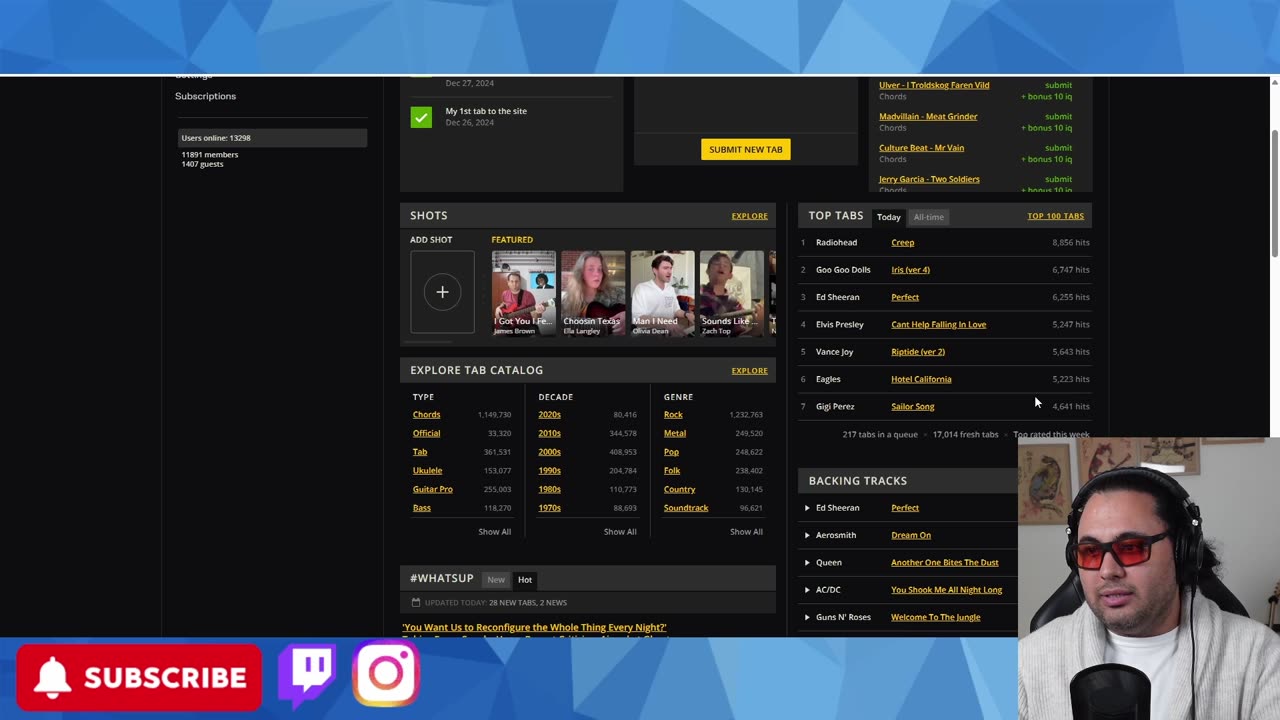Open Cant Help Falling In Love tab
Screen dimensions: 1280x720
[x=938, y=324]
